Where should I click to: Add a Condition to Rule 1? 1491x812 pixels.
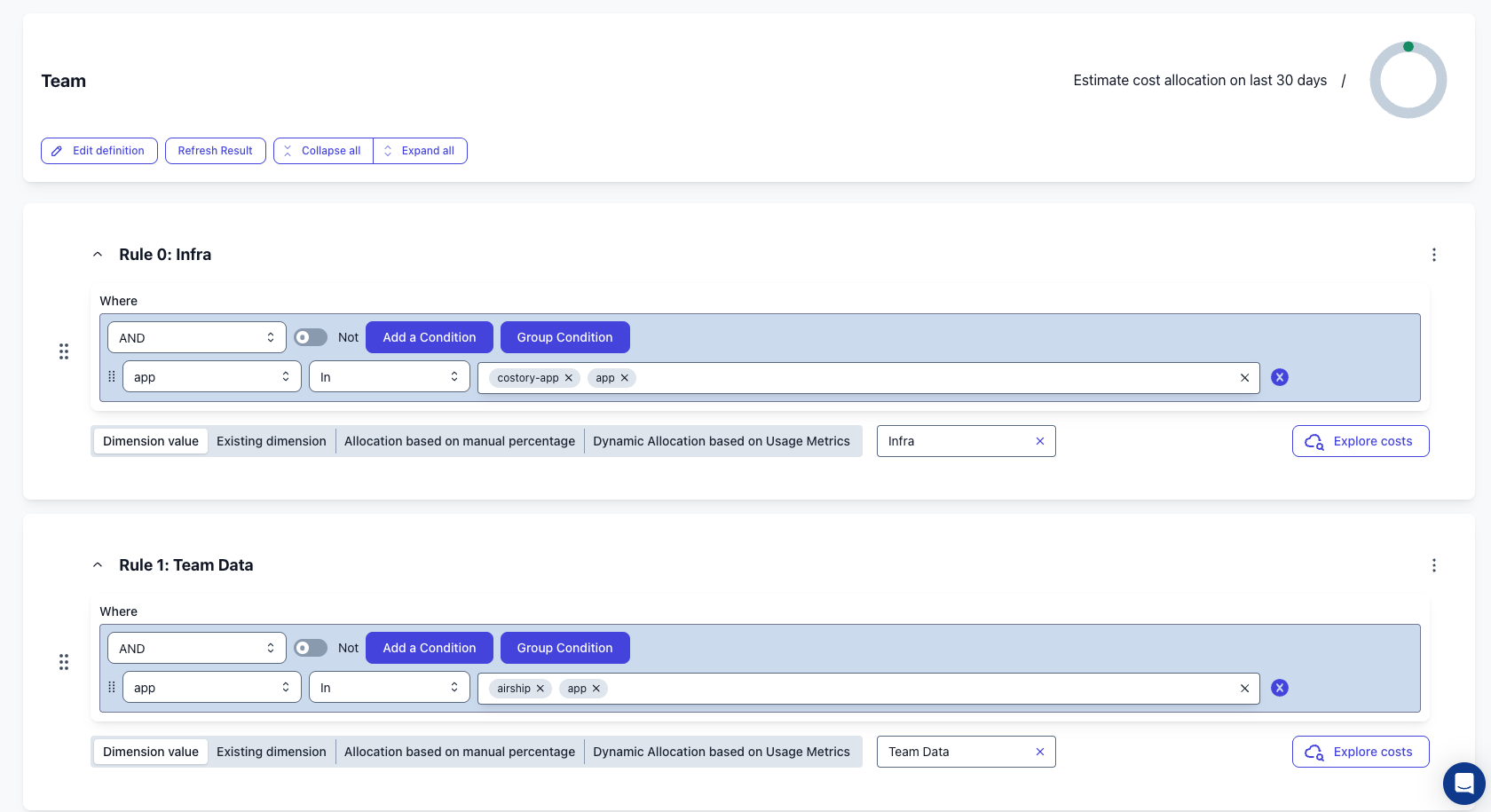coord(430,648)
